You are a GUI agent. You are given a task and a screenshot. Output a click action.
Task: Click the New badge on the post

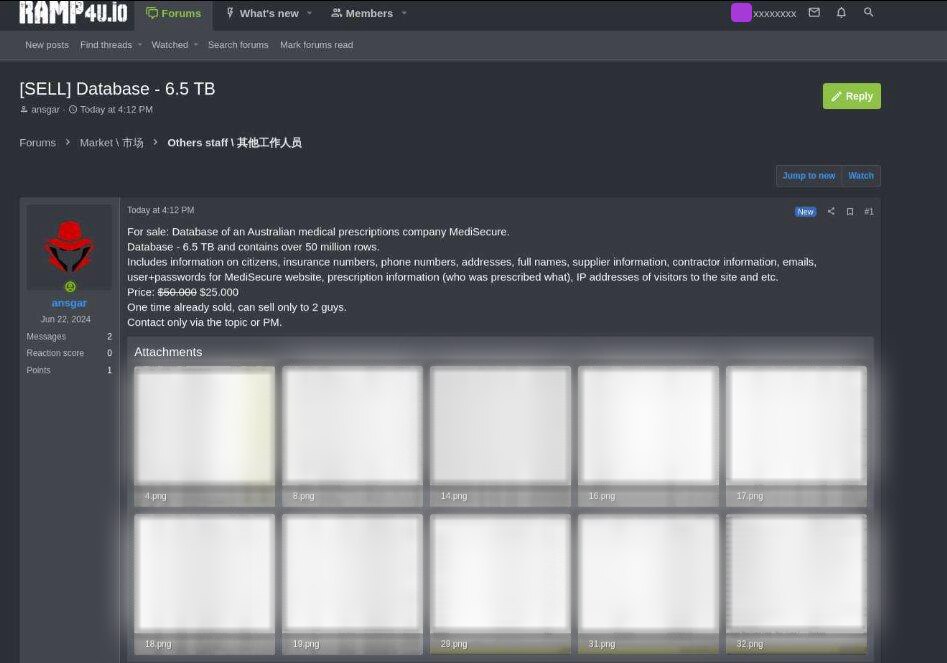[805, 211]
